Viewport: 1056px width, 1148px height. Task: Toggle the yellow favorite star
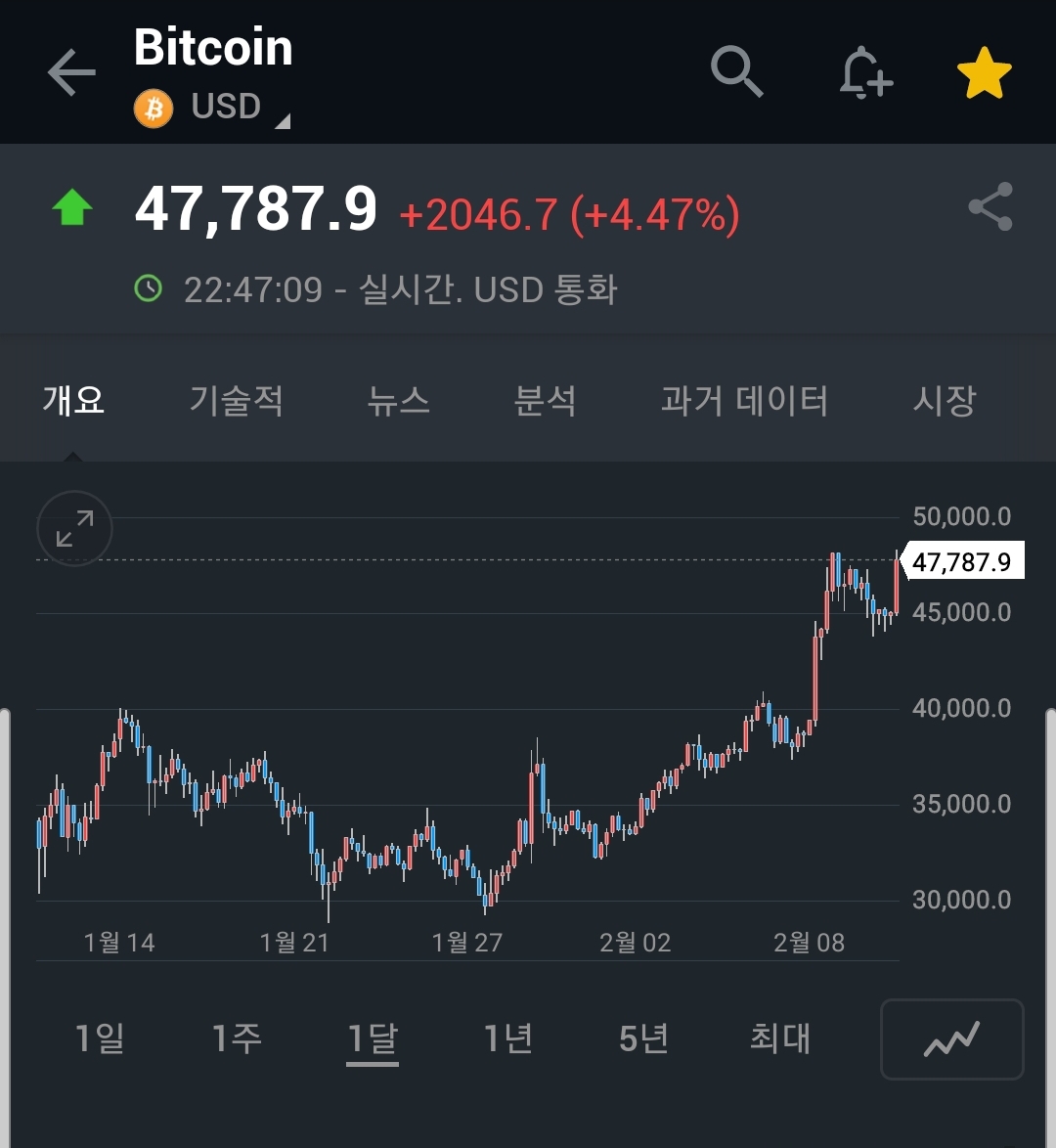point(984,74)
